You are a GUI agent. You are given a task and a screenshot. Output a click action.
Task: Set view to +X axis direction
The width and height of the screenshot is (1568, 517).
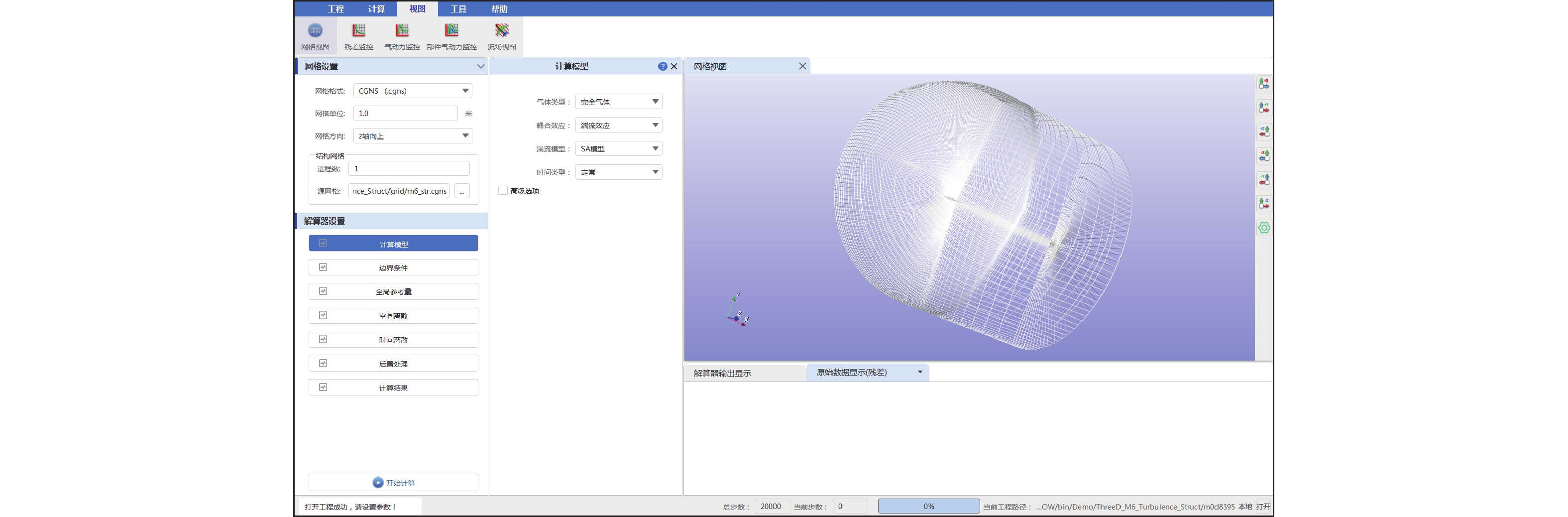pos(1264,83)
